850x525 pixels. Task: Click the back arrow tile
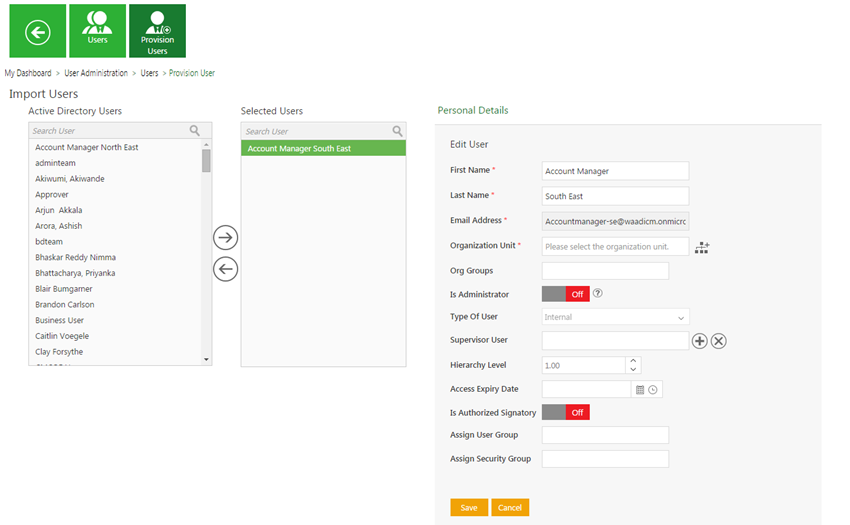coord(37,31)
